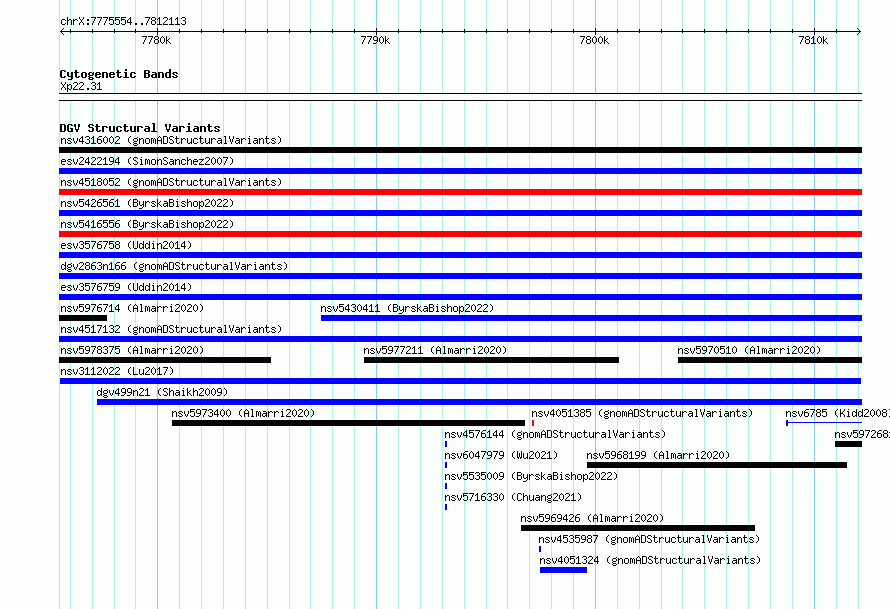Screen dimensions: 890x609
Task: Click the blue bar of esv2422194
Action: tap(460, 171)
